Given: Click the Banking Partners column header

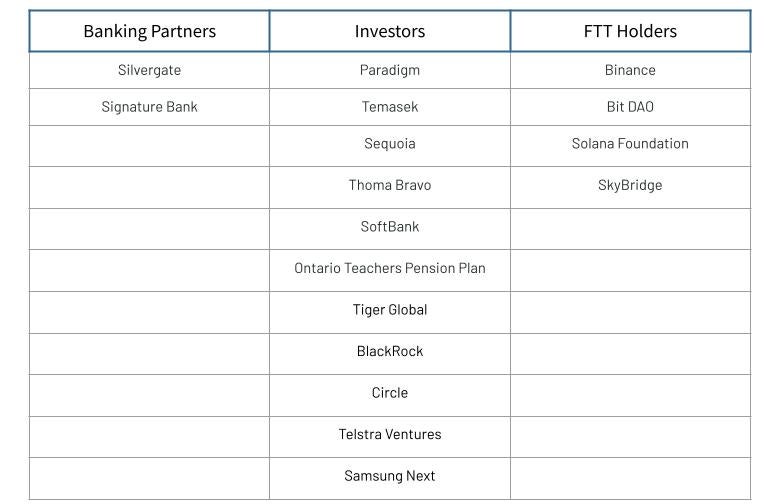Looking at the screenshot, I should tap(149, 31).
